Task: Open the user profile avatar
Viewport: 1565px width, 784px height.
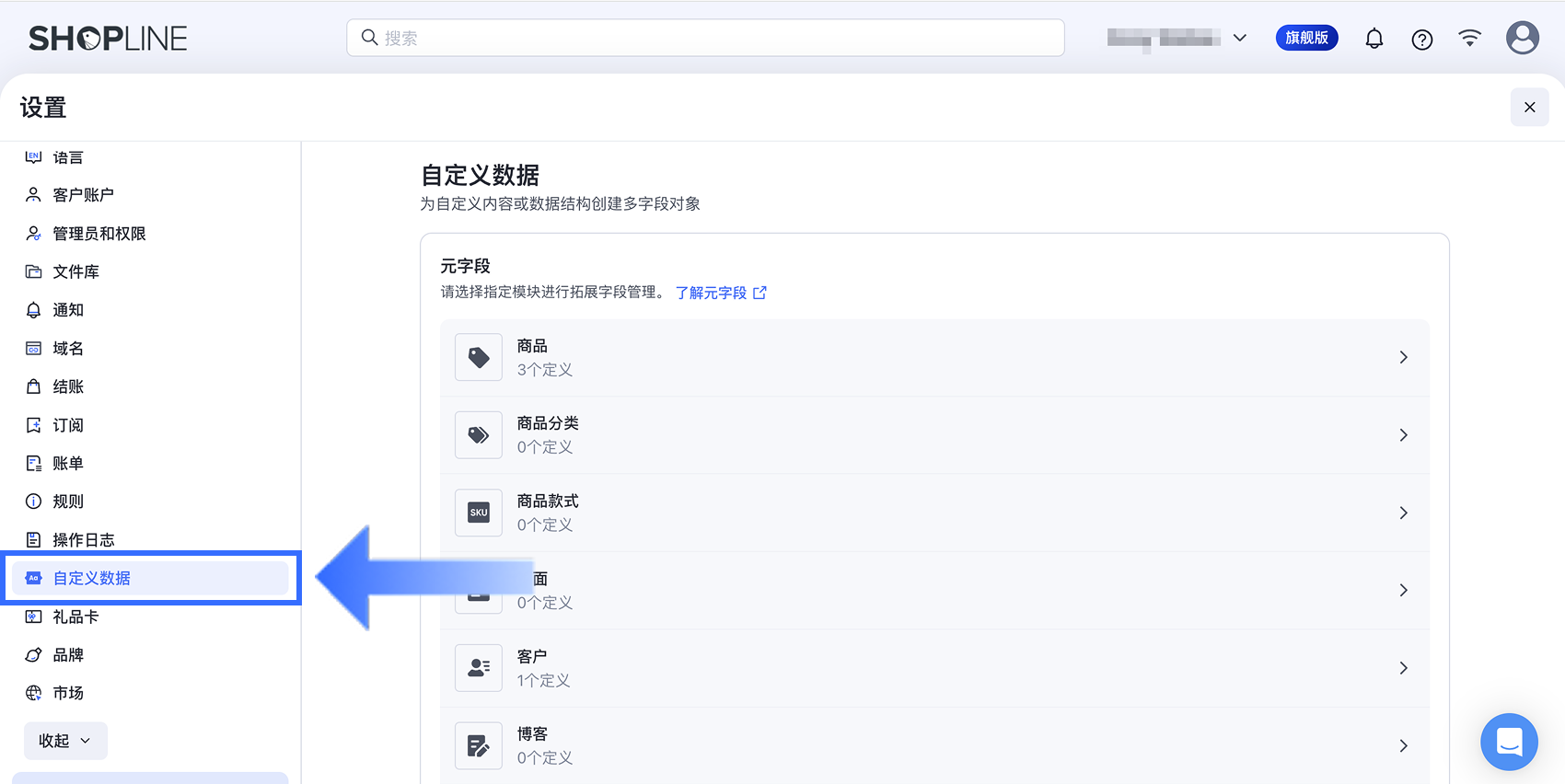Action: (x=1522, y=38)
